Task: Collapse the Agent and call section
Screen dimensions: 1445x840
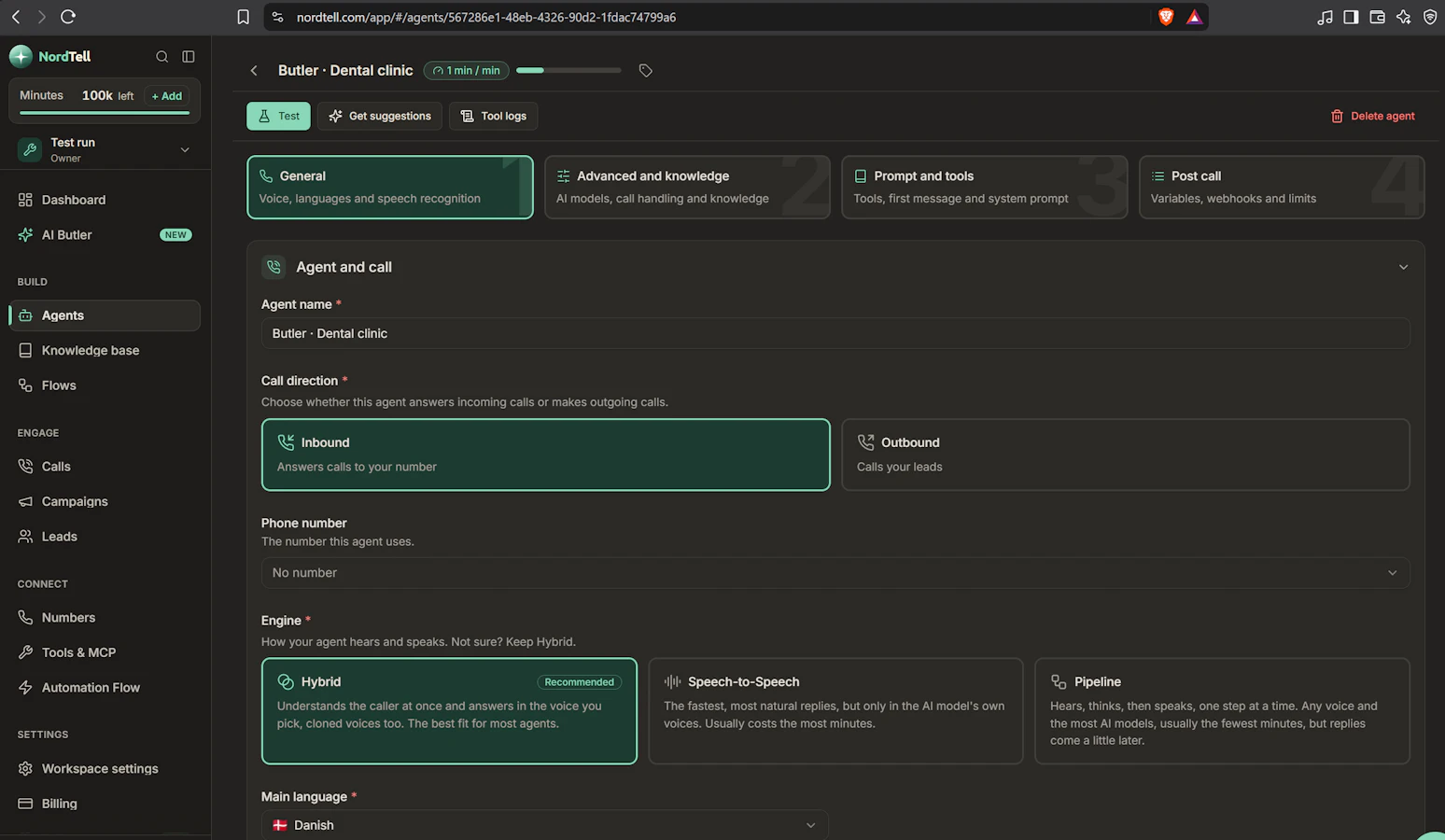Action: 1403,267
